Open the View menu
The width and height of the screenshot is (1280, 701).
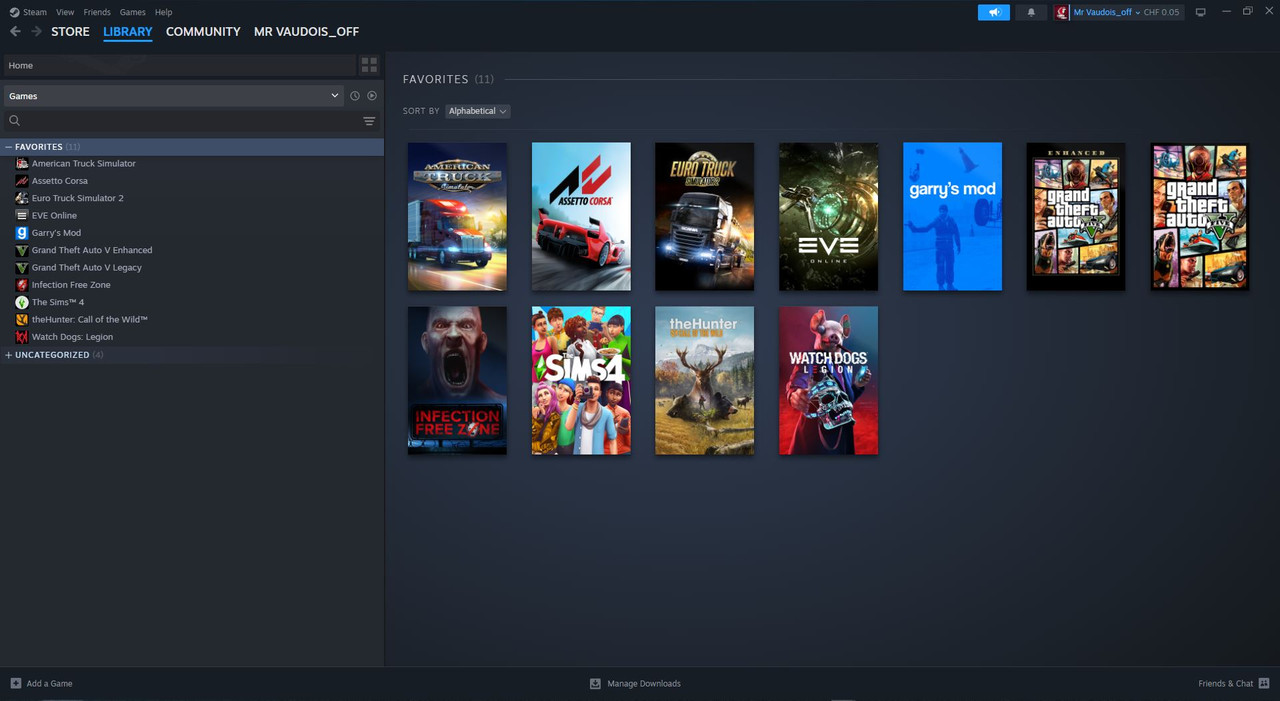(65, 12)
